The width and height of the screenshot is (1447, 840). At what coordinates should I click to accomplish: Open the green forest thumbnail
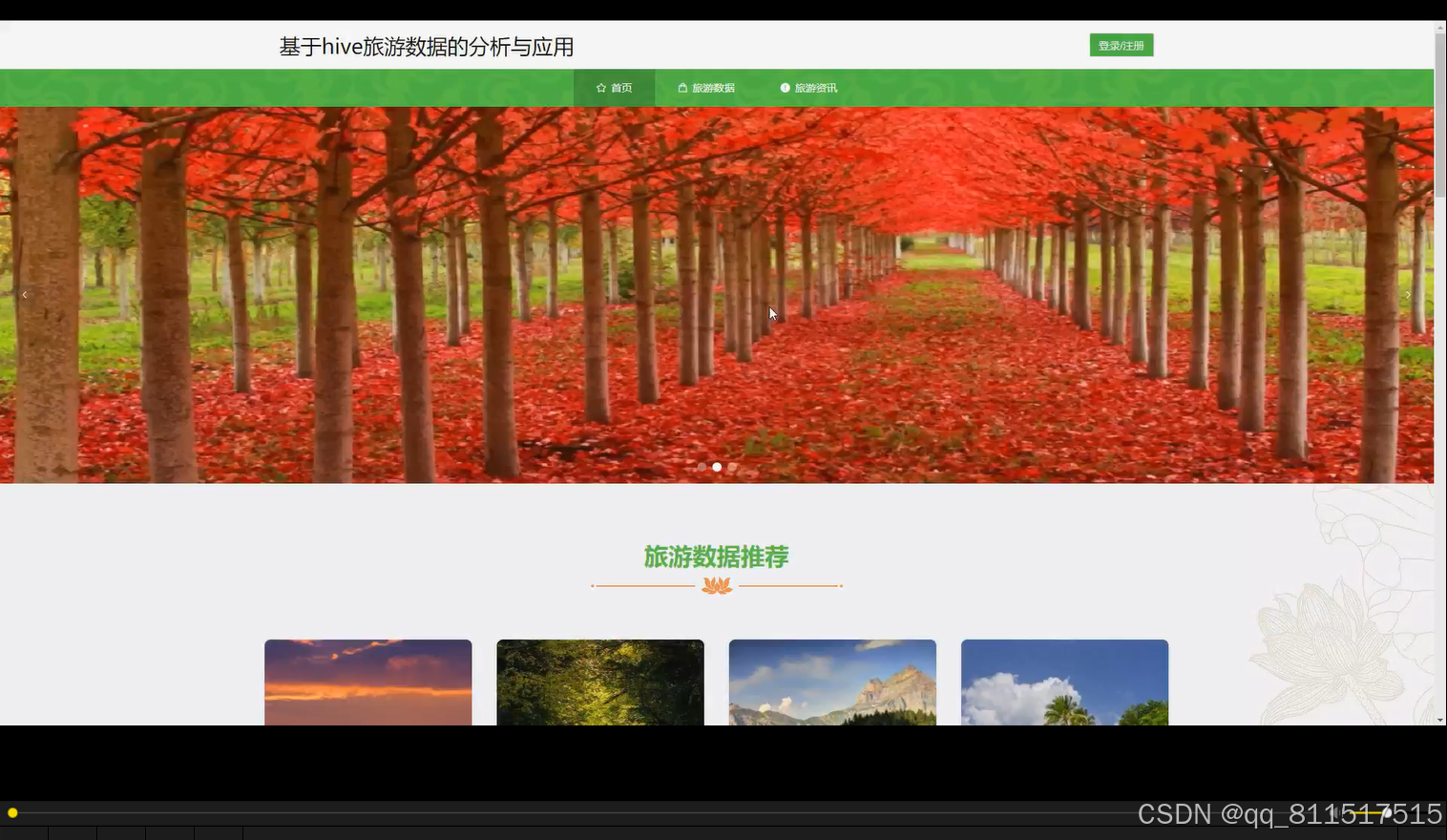[599, 682]
